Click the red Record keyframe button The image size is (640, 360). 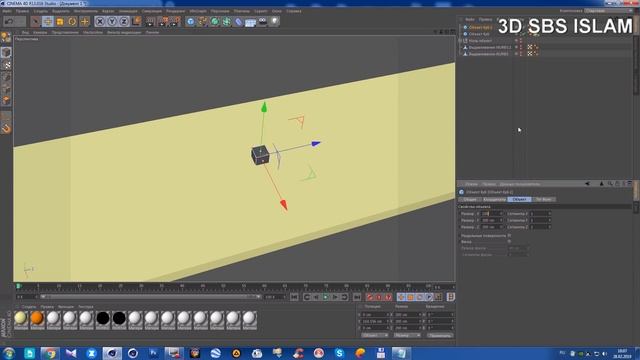click(370, 297)
